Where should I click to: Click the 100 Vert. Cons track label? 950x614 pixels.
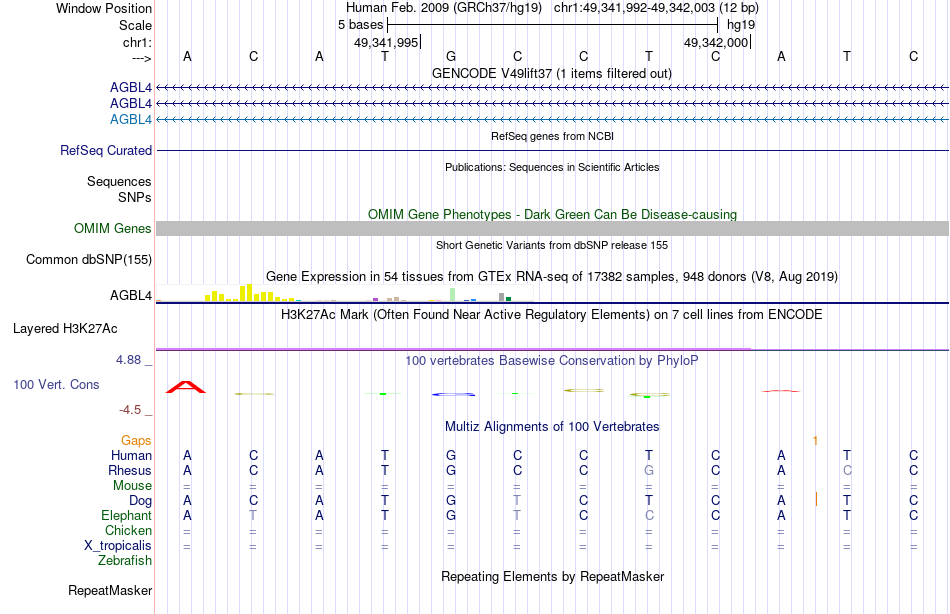[56, 384]
